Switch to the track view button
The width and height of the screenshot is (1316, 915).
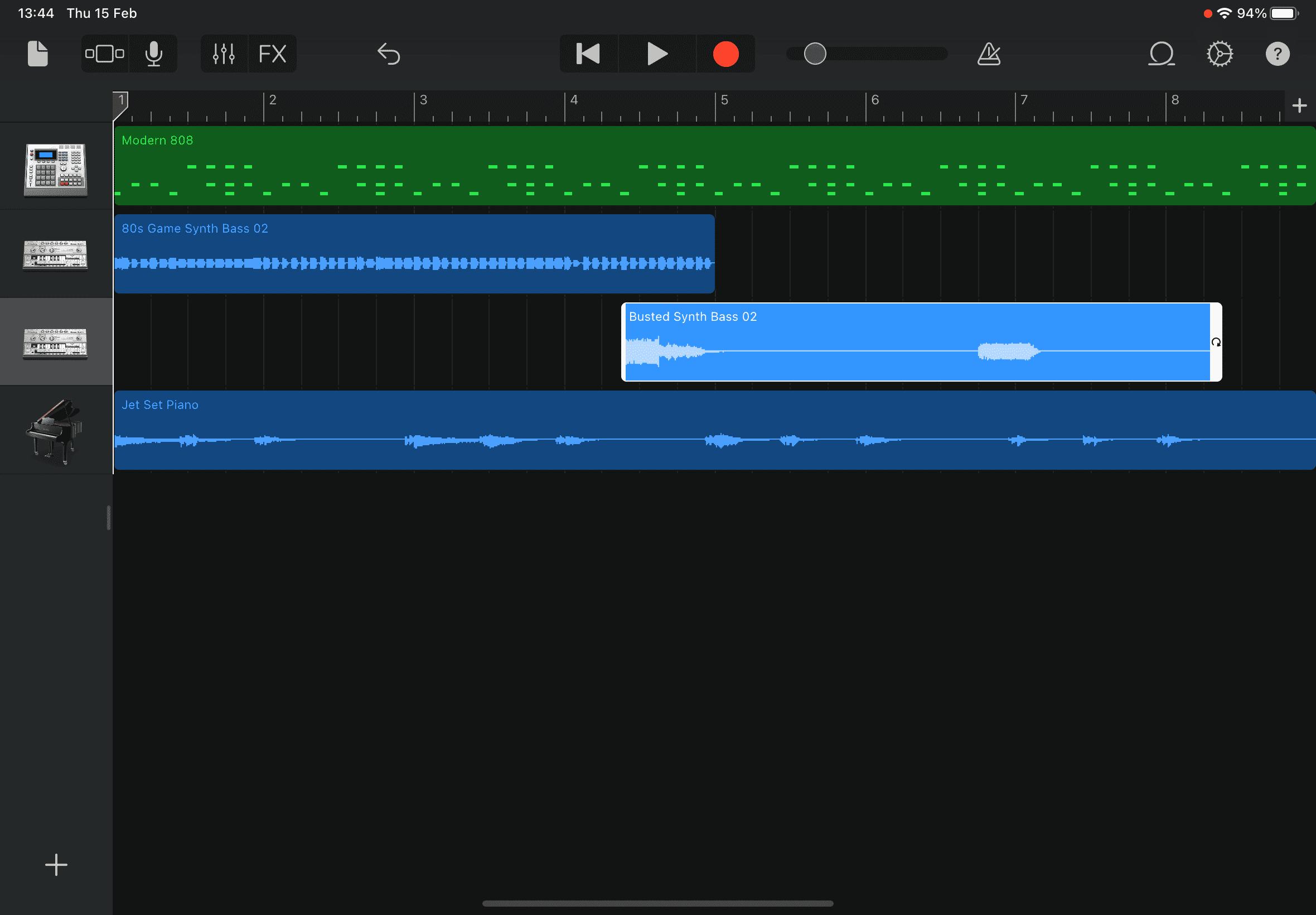(x=105, y=54)
